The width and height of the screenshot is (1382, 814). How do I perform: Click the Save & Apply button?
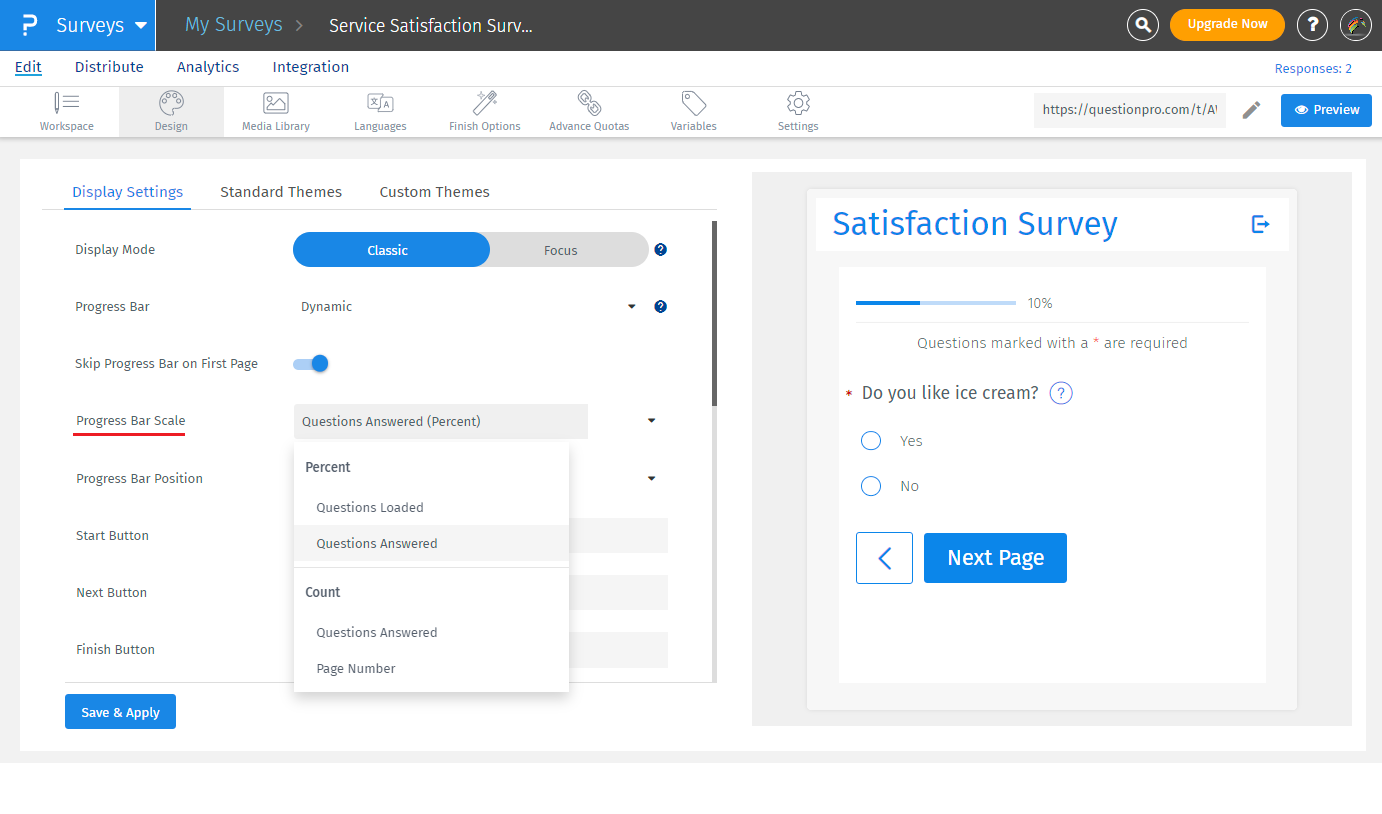click(120, 712)
